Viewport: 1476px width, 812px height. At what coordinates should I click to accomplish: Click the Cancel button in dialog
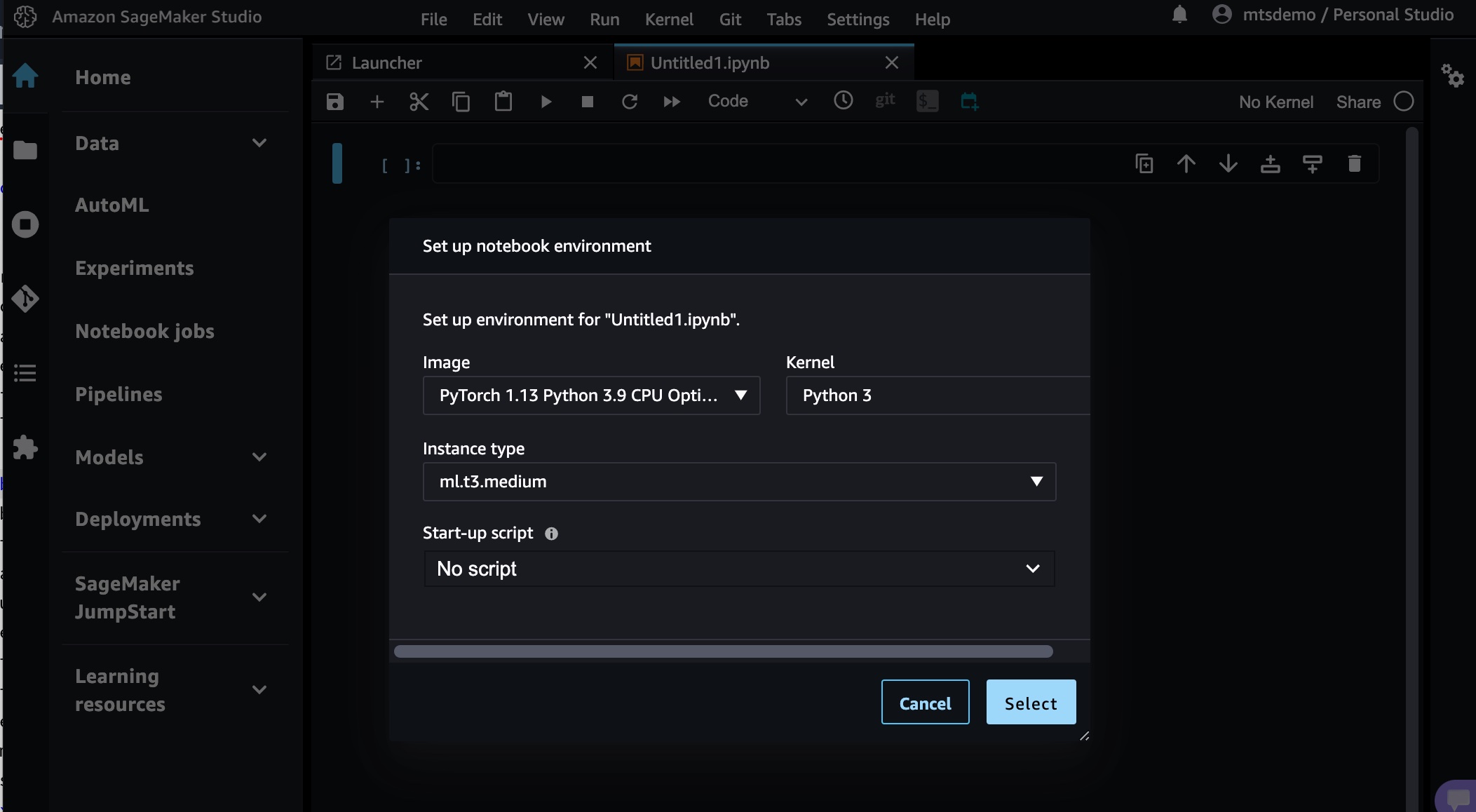pos(925,703)
